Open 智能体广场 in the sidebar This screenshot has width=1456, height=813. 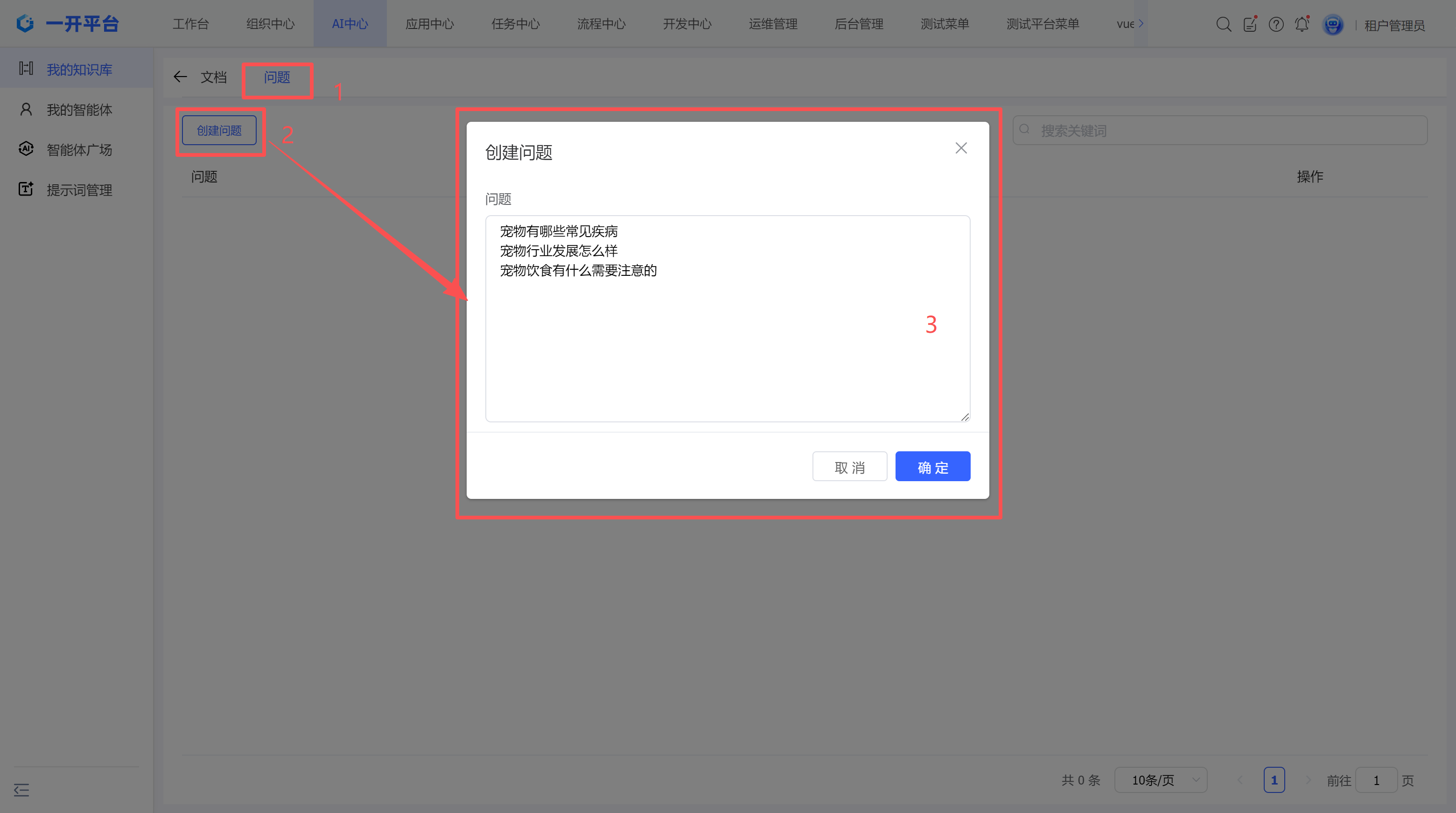(79, 150)
